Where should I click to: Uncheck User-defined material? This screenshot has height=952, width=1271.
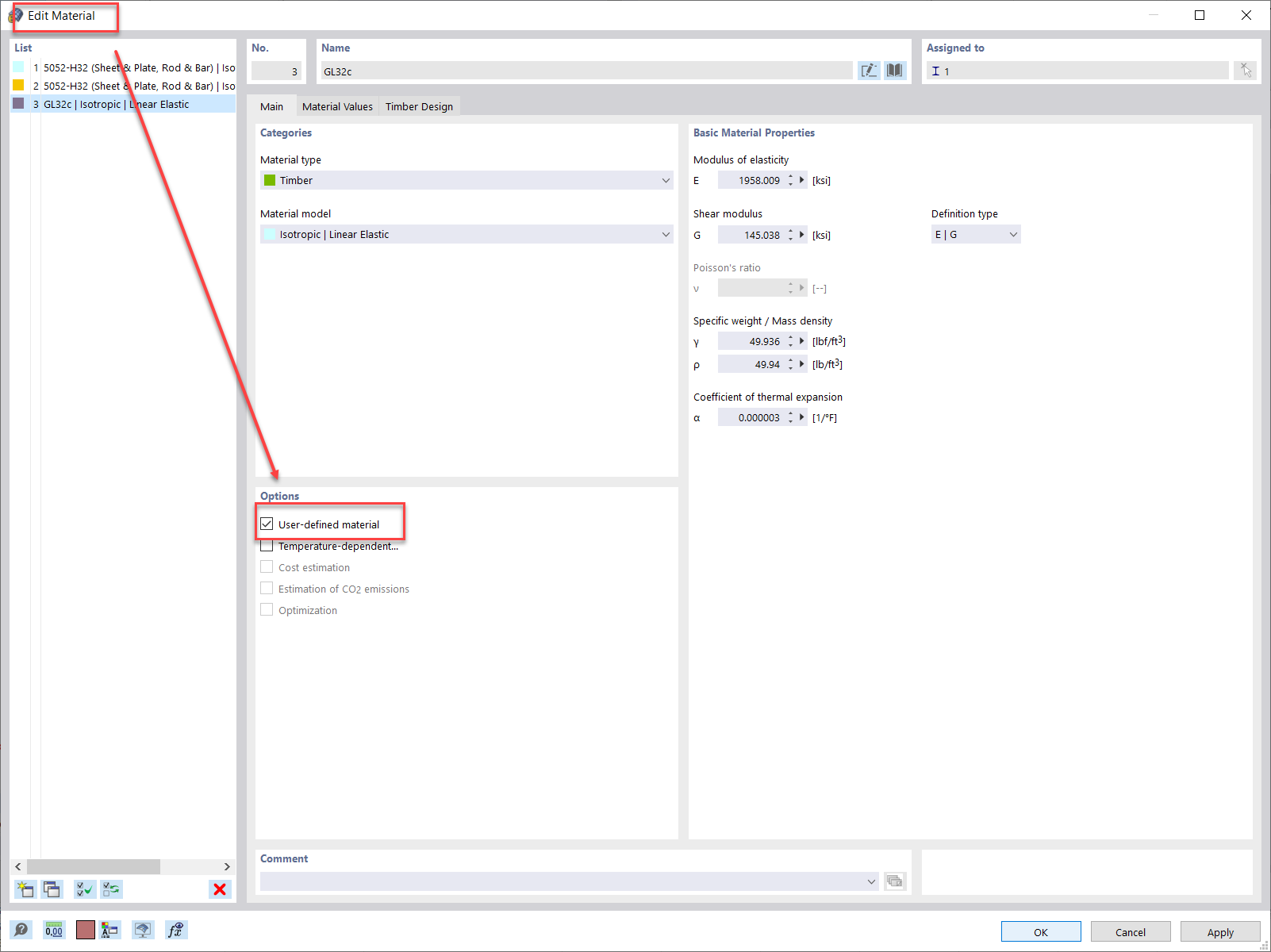tap(267, 524)
